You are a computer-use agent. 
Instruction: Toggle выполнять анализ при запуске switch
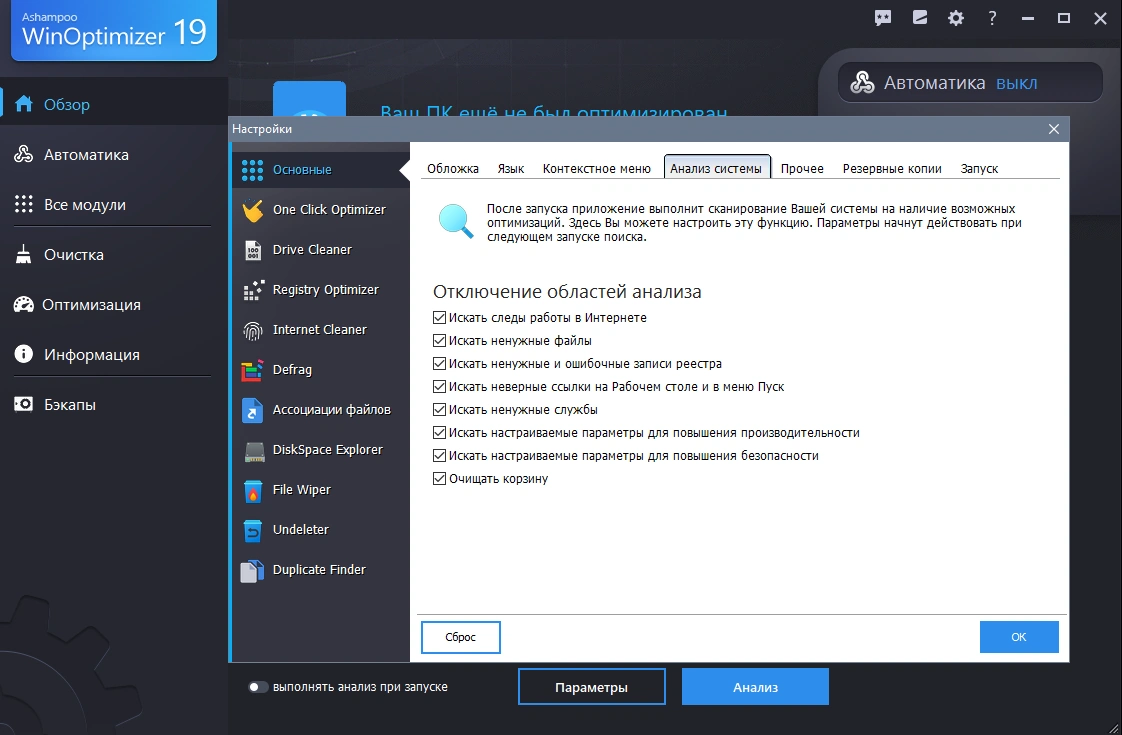pyautogui.click(x=258, y=687)
